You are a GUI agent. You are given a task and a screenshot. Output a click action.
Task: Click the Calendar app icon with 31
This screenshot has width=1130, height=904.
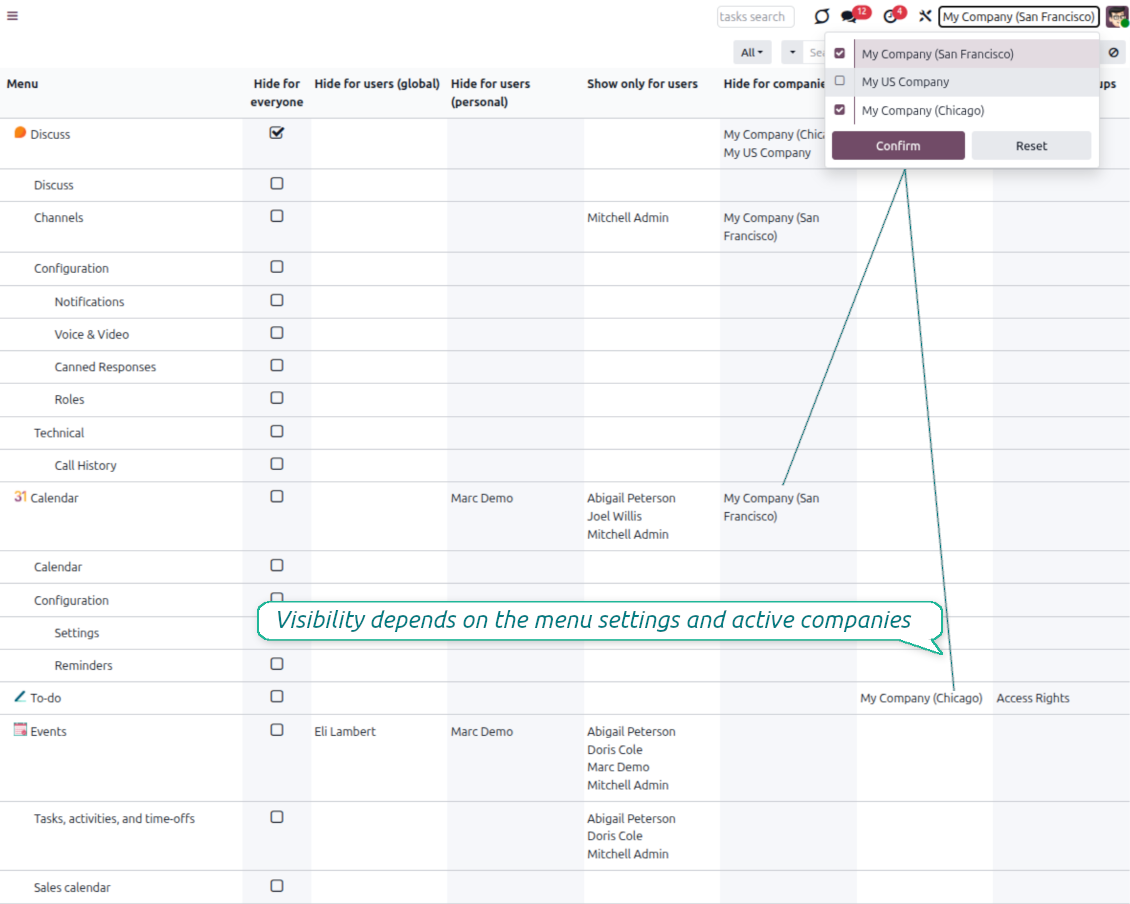click(20, 497)
